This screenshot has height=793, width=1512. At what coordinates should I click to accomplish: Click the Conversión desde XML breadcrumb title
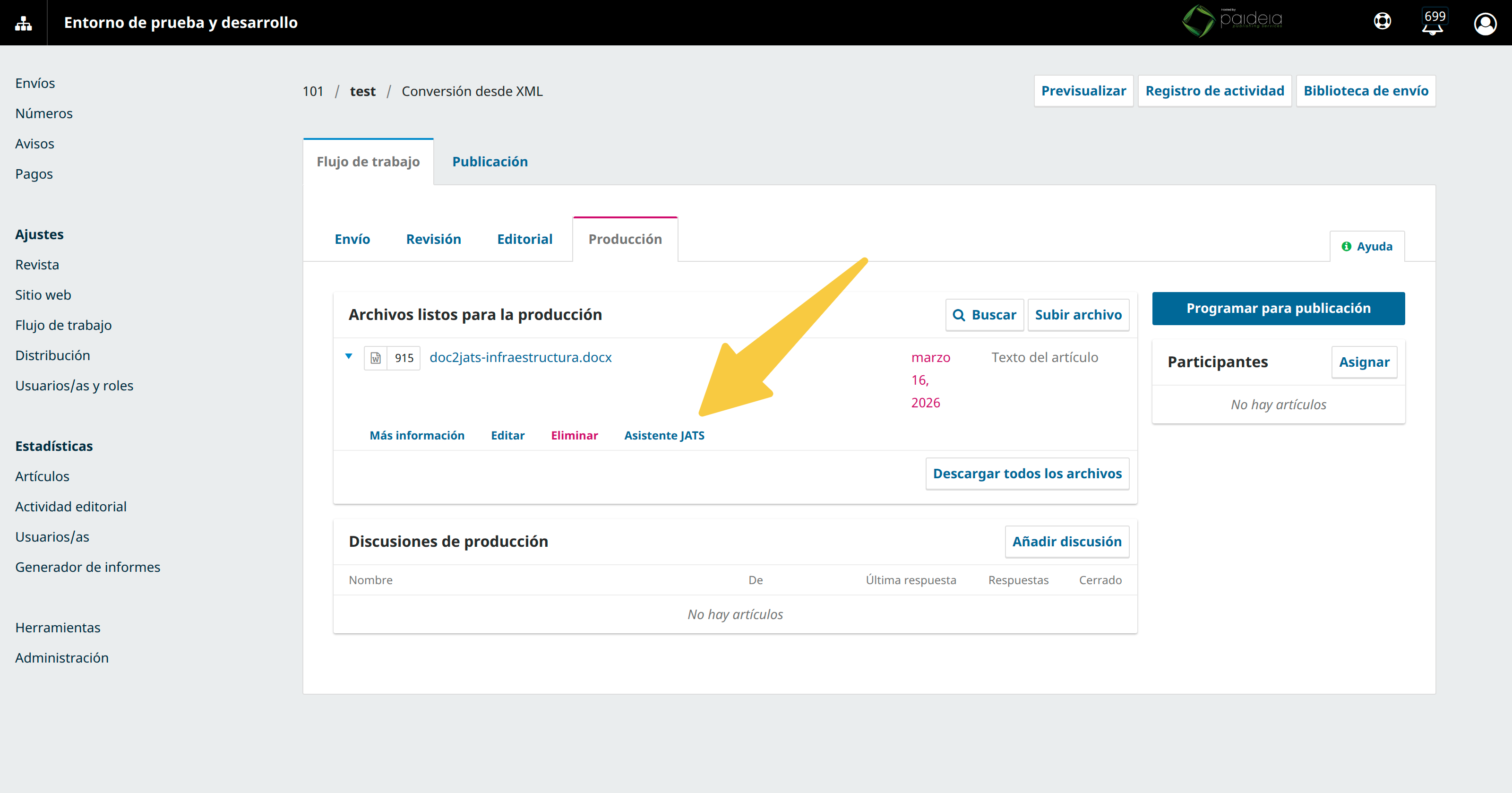click(472, 92)
